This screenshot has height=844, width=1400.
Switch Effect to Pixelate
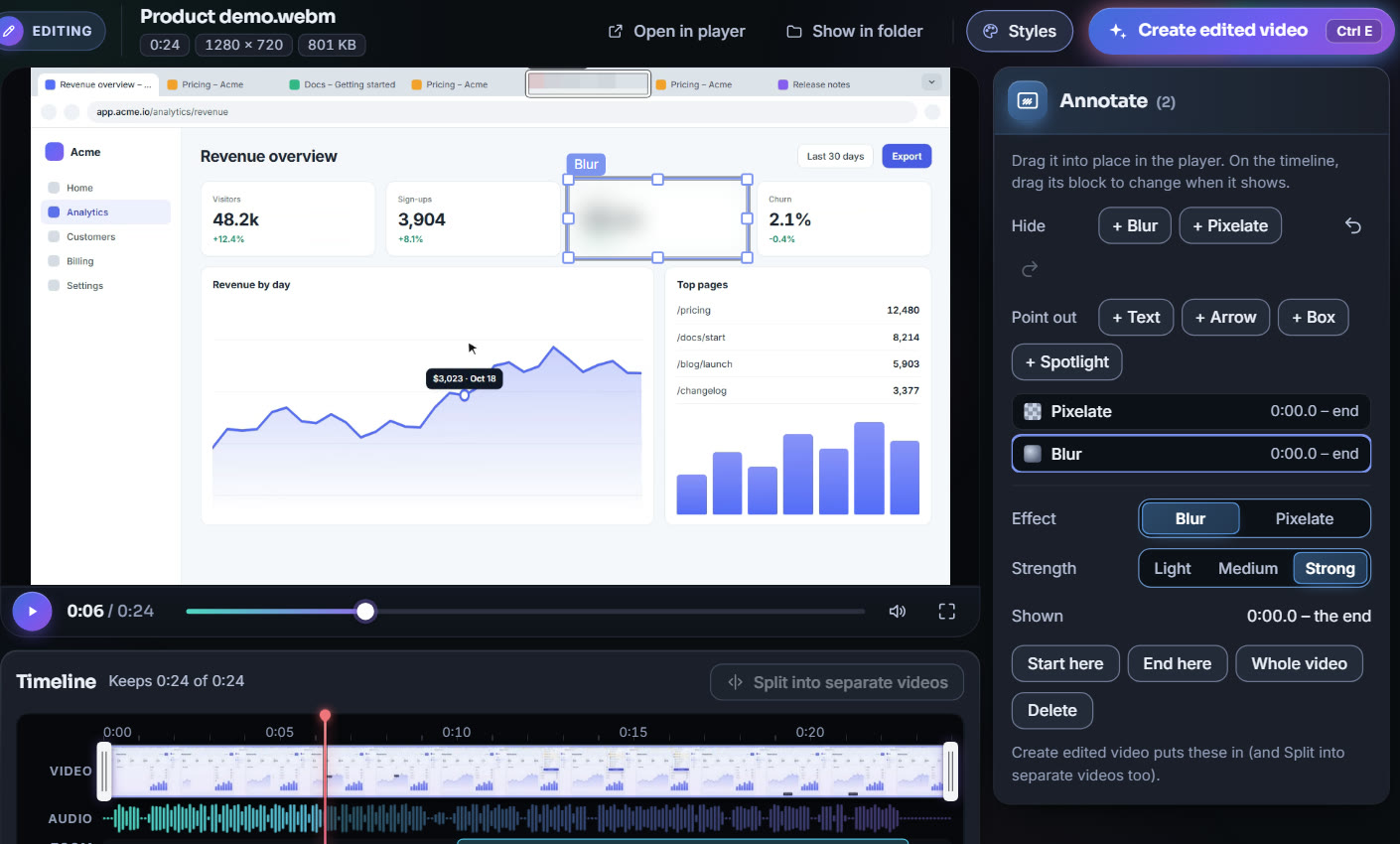[1304, 518]
